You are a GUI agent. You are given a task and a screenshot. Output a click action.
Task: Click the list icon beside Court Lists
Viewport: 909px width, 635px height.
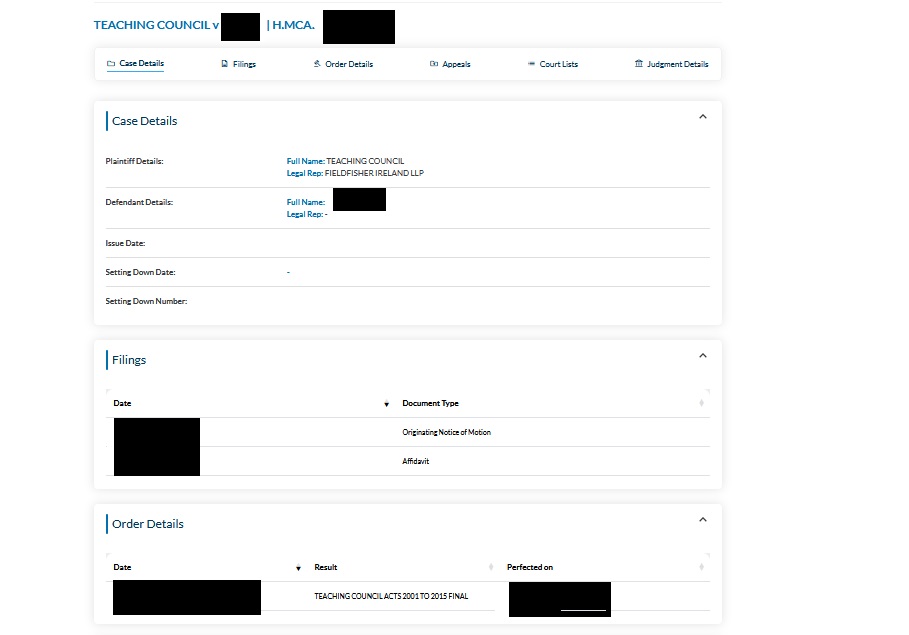point(531,64)
